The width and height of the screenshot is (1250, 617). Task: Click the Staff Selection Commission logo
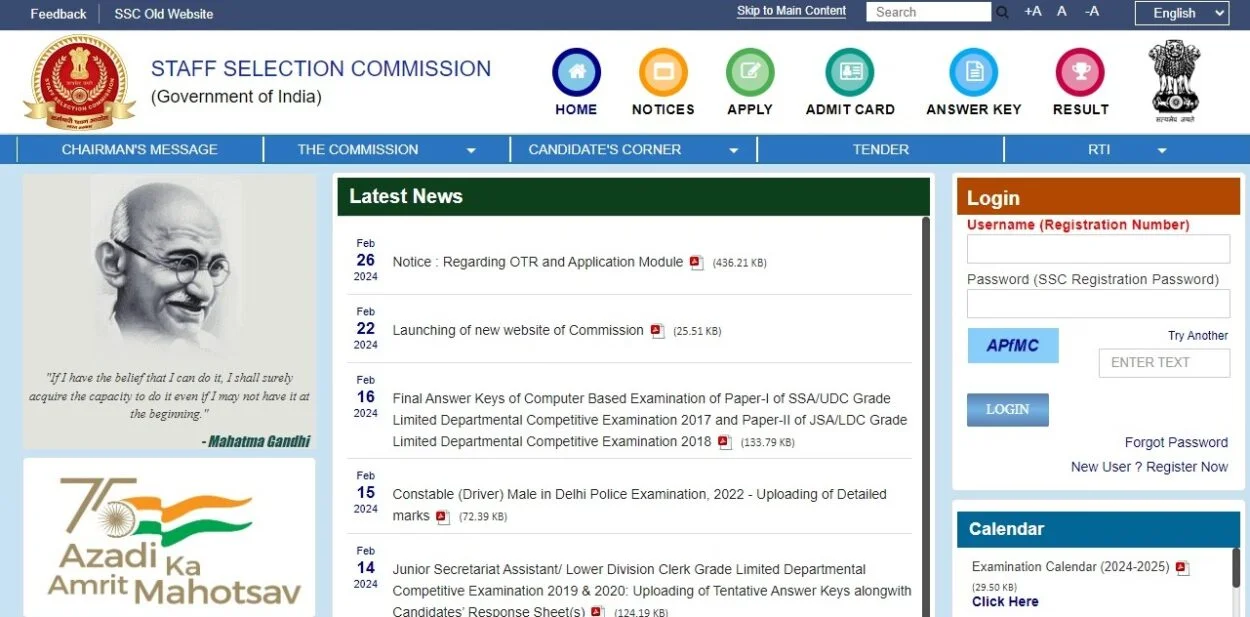click(x=78, y=82)
